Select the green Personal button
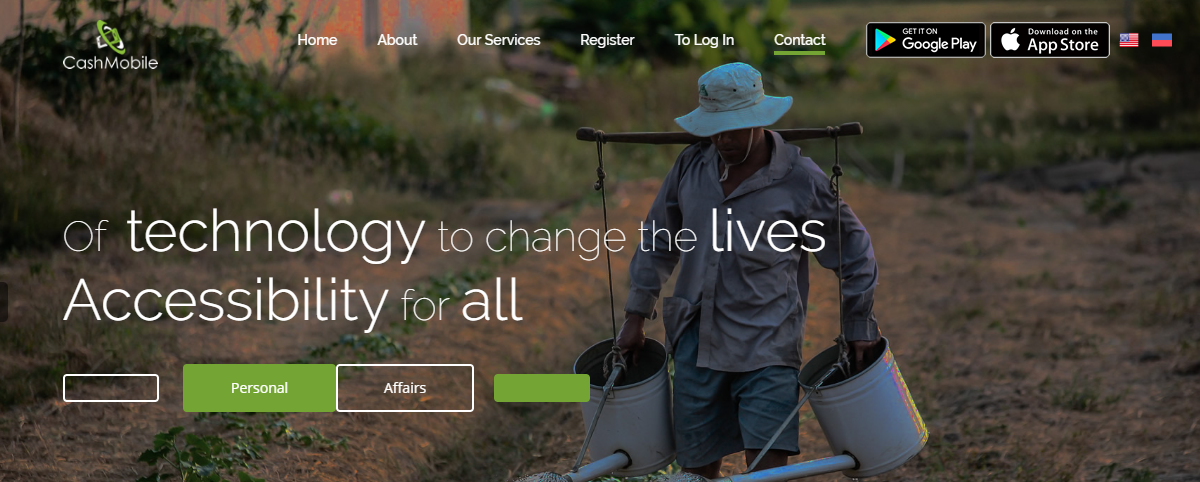The width and height of the screenshot is (1200, 482). pyautogui.click(x=259, y=388)
